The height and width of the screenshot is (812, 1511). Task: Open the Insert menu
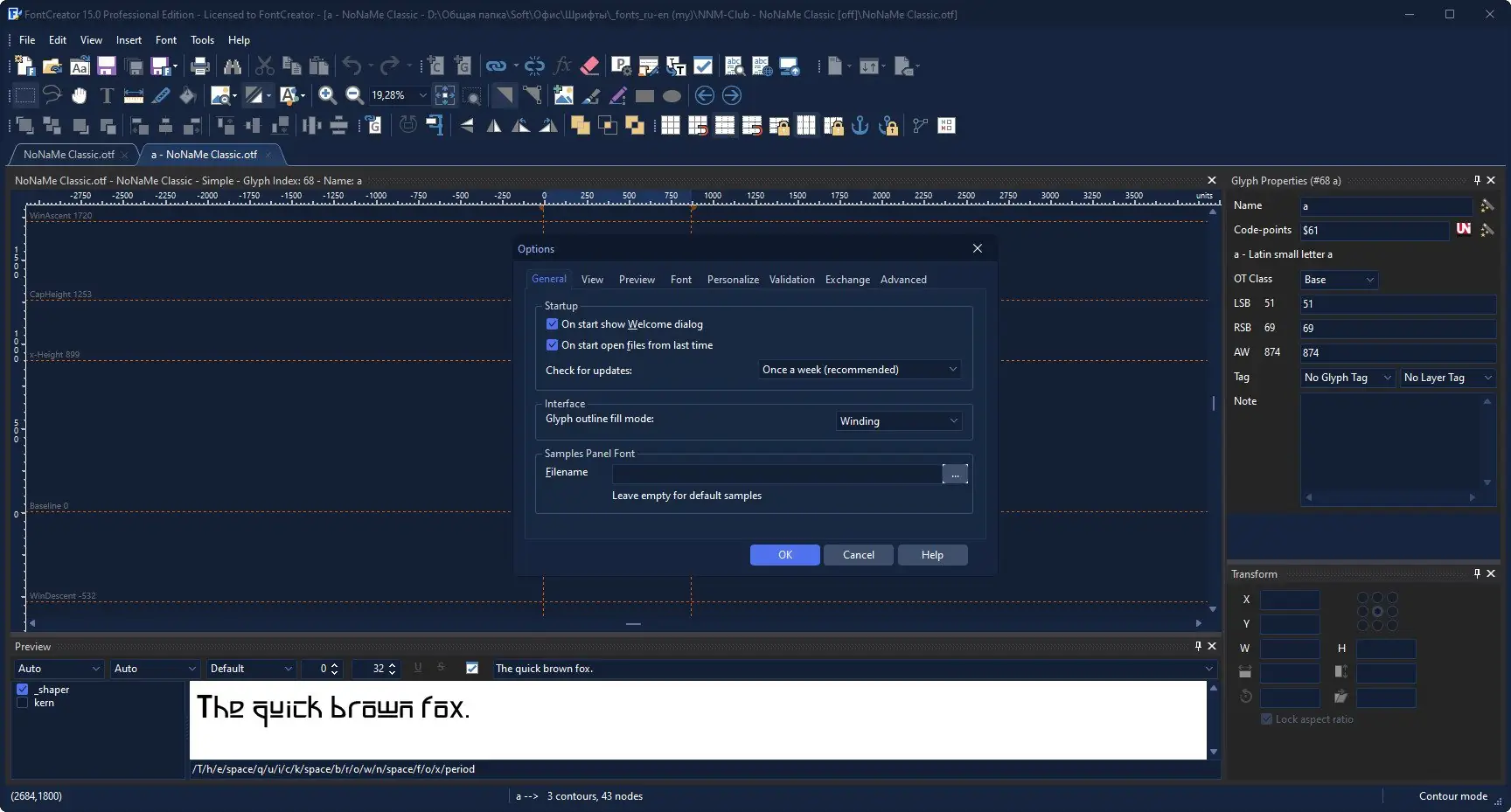click(129, 40)
